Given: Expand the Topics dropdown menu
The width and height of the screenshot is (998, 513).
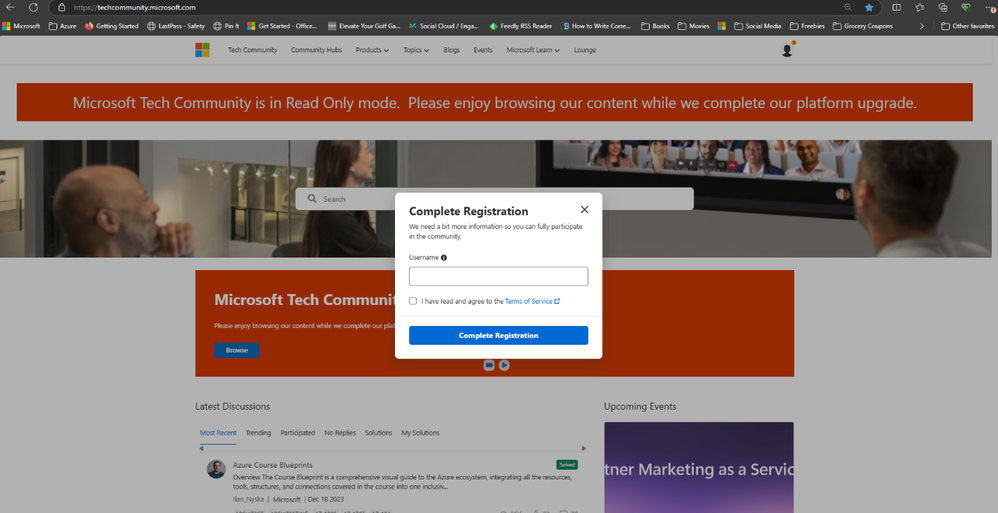Looking at the screenshot, I should click(x=416, y=50).
